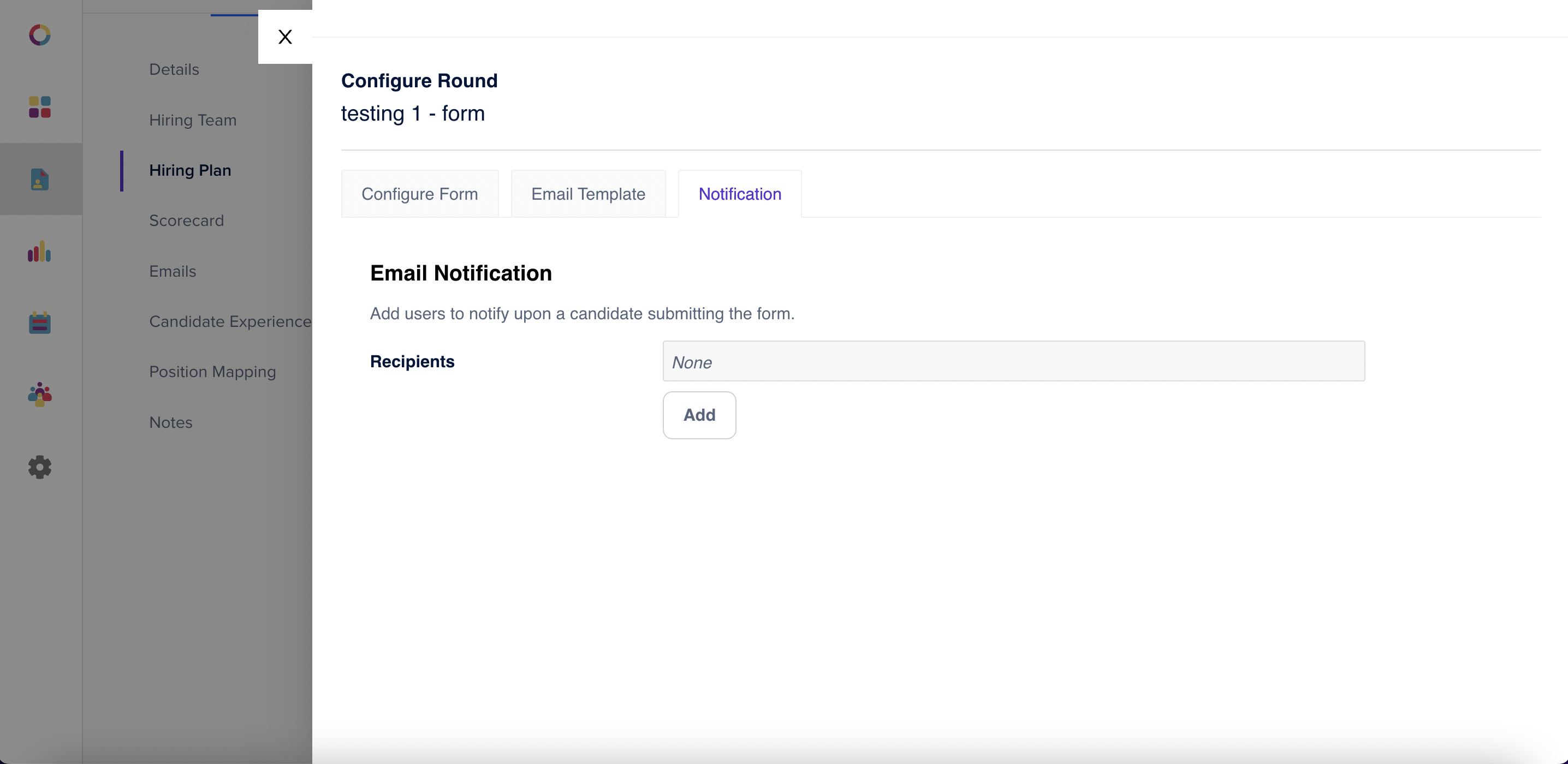This screenshot has height=764, width=1568.
Task: Switch to the Configure Form tab
Action: coord(420,194)
